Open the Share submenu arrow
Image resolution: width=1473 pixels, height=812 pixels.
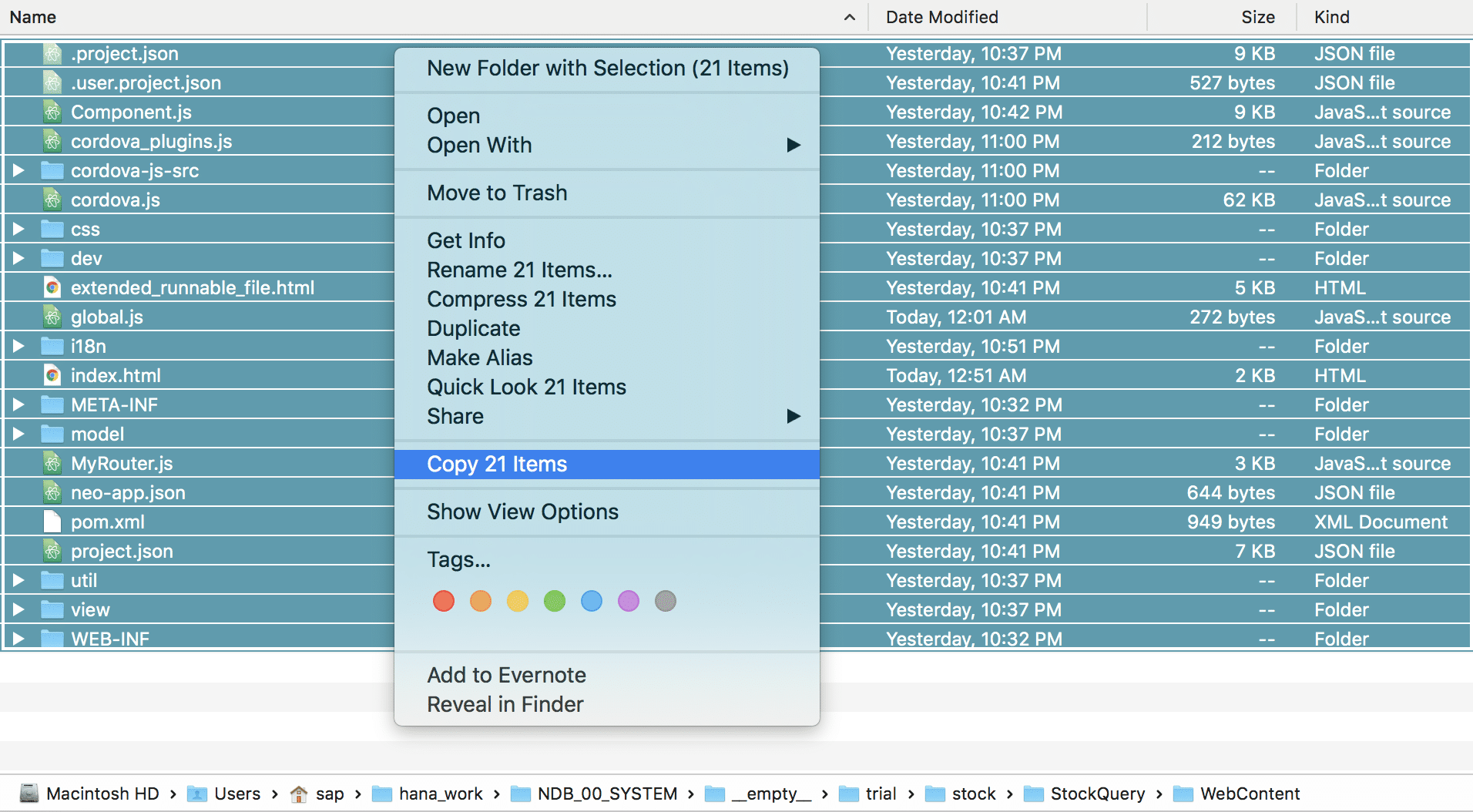793,417
